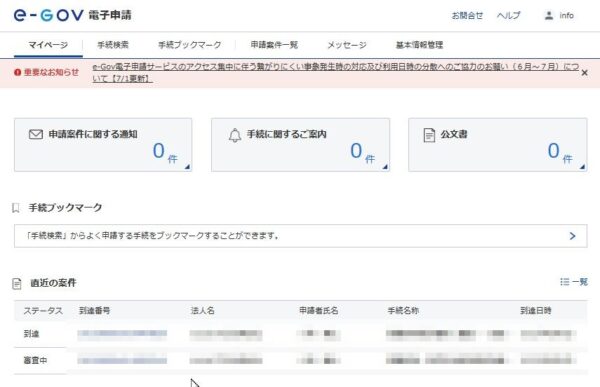Image resolution: width=600 pixels, height=387 pixels.
Task: Click the list icon next to 一覧
Action: (x=564, y=282)
